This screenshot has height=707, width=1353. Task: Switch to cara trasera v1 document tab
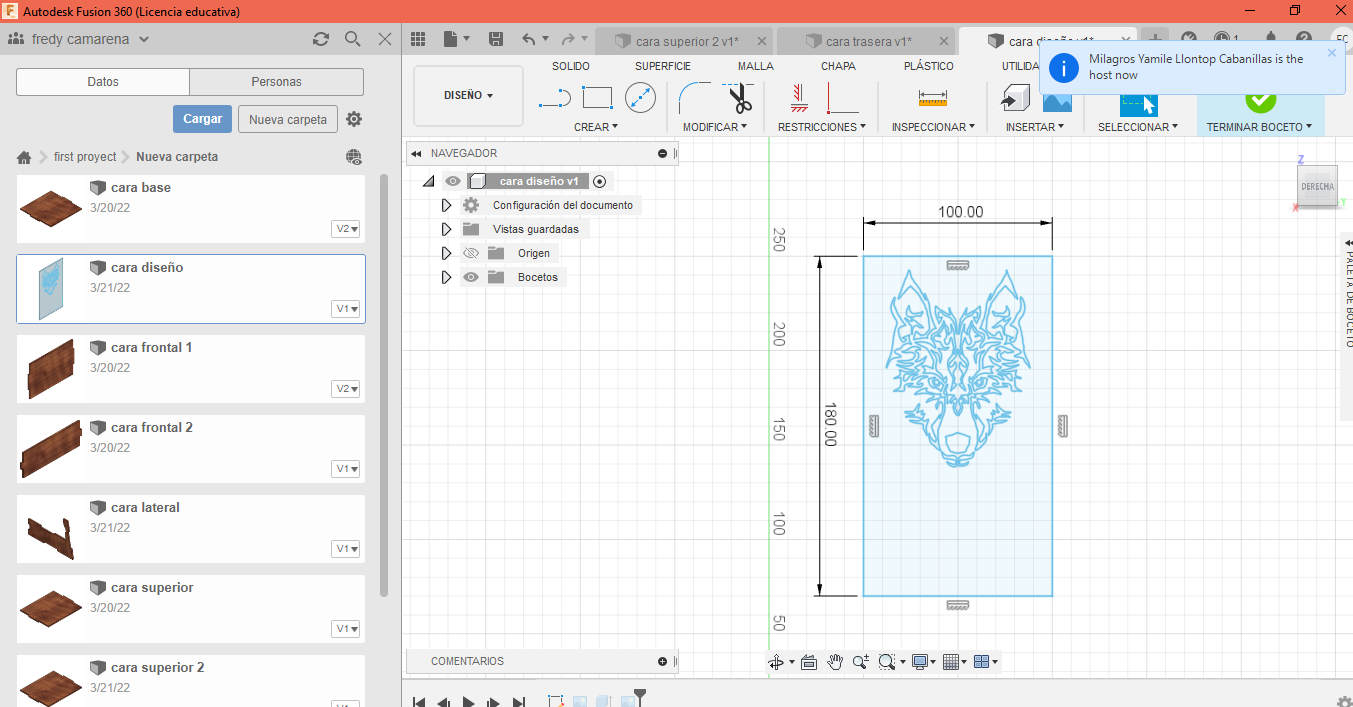(864, 41)
